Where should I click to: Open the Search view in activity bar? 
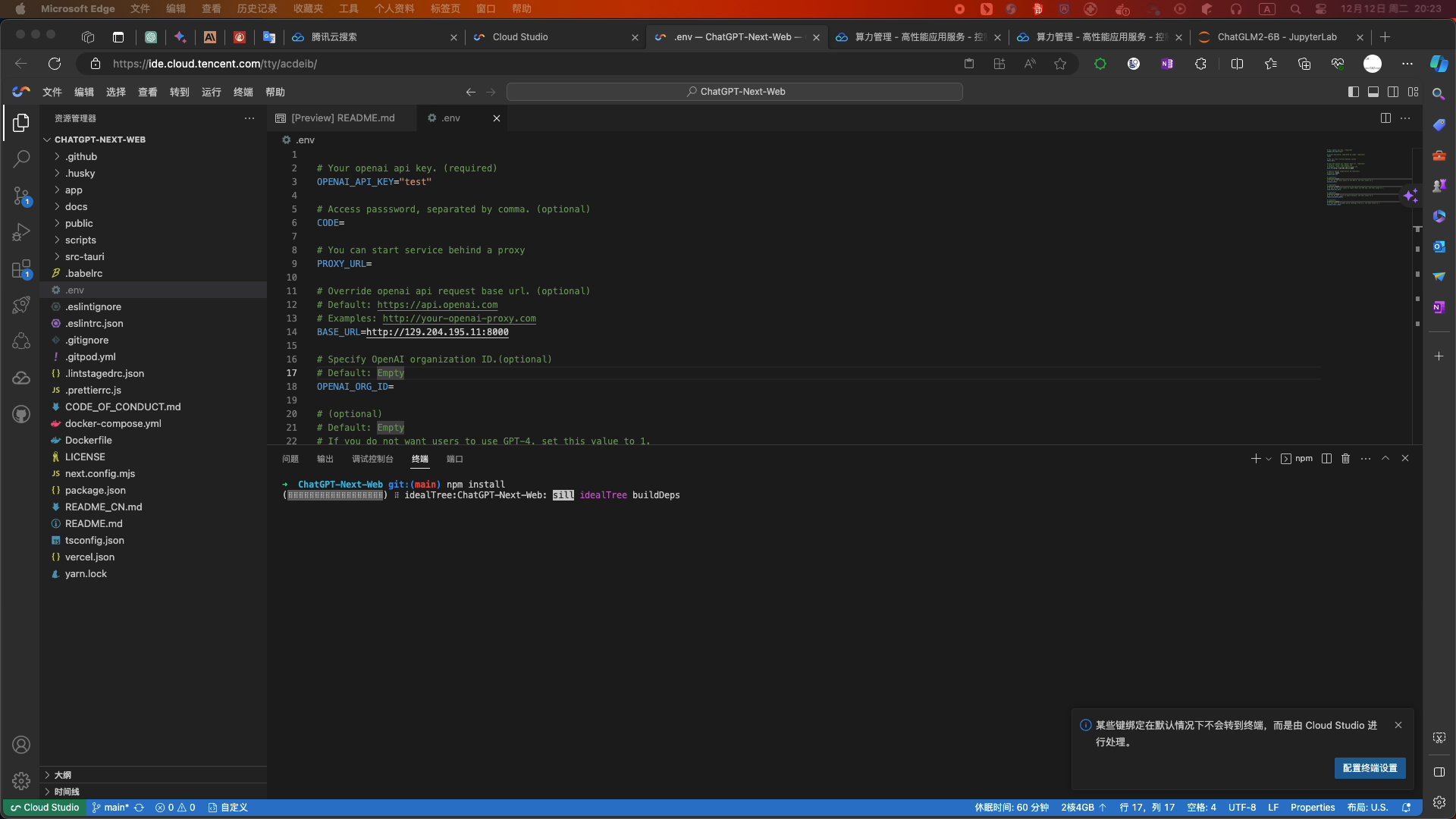21,158
